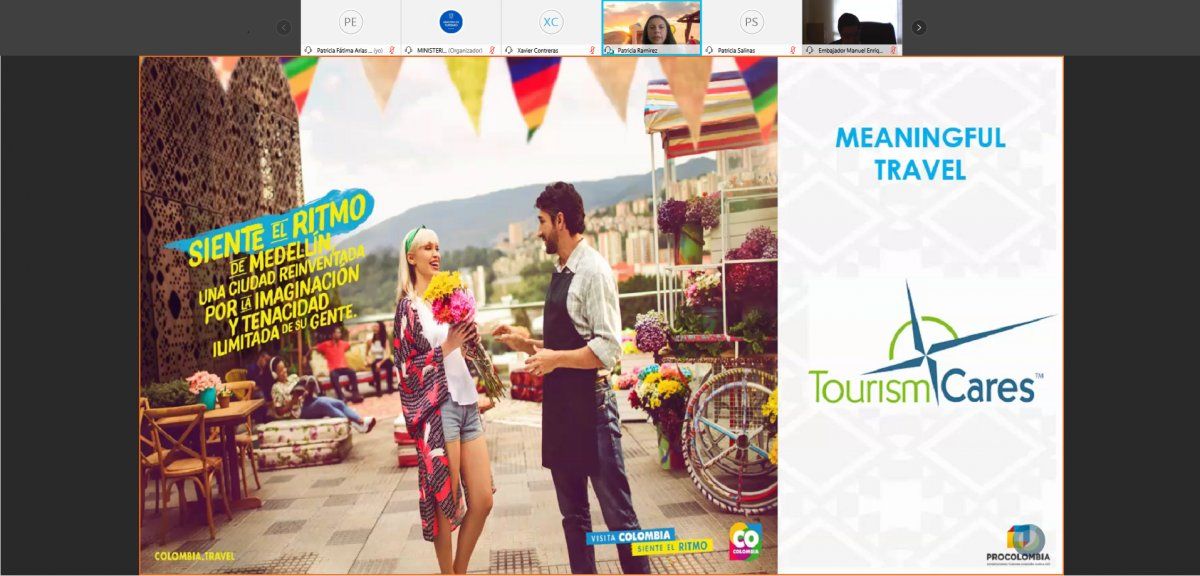Click headset icon next to Patricia Ramirez

[x=609, y=50]
